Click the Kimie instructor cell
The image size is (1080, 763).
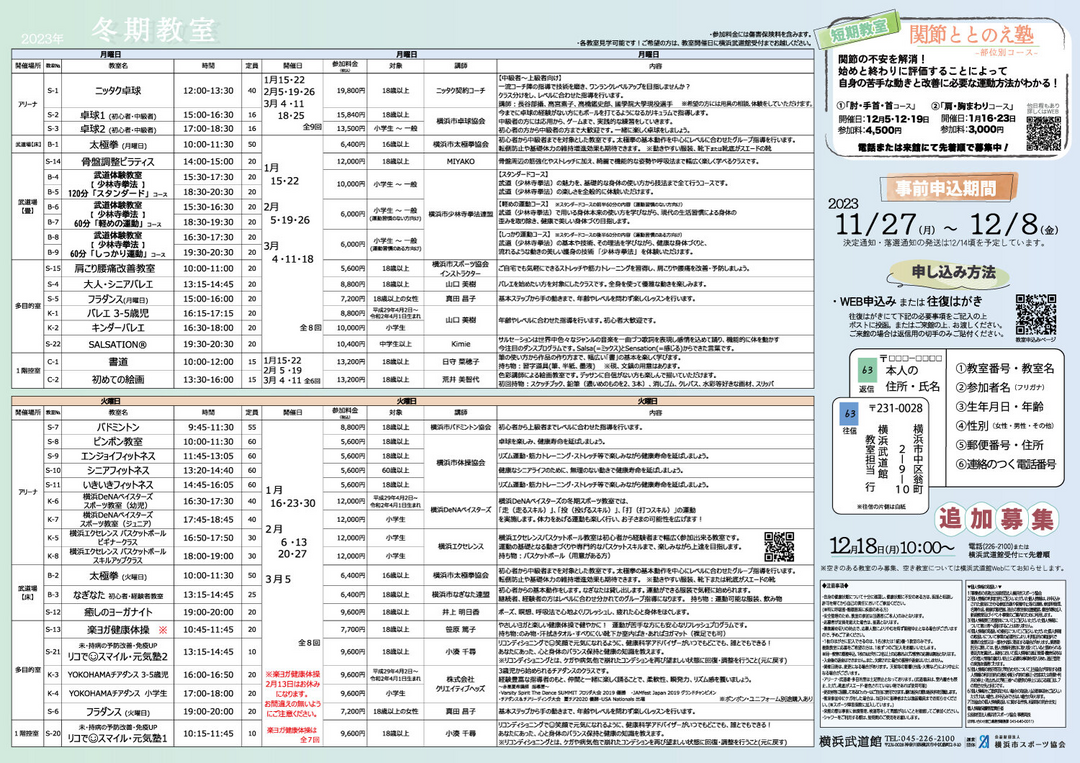pyautogui.click(x=460, y=344)
